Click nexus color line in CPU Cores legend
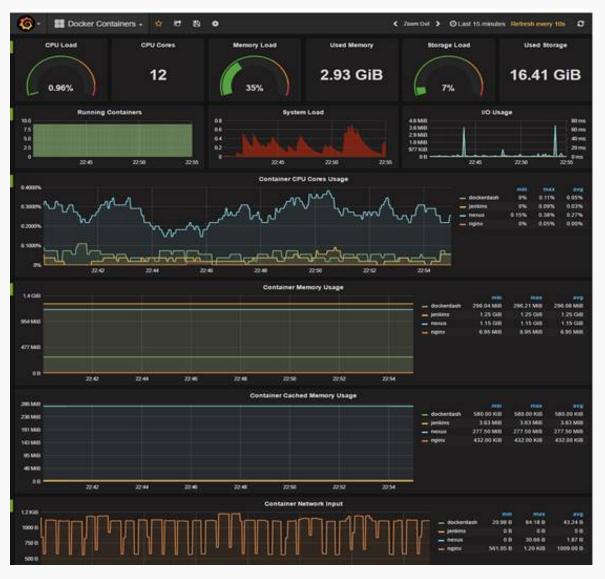The height and width of the screenshot is (579, 605). coord(463,215)
